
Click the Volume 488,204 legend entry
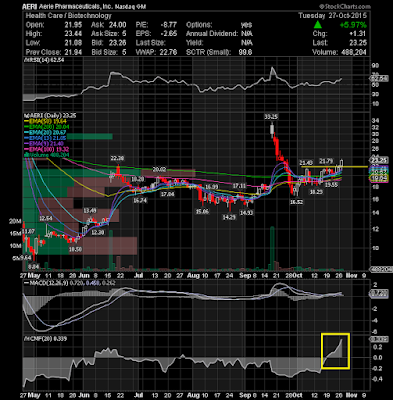46,155
